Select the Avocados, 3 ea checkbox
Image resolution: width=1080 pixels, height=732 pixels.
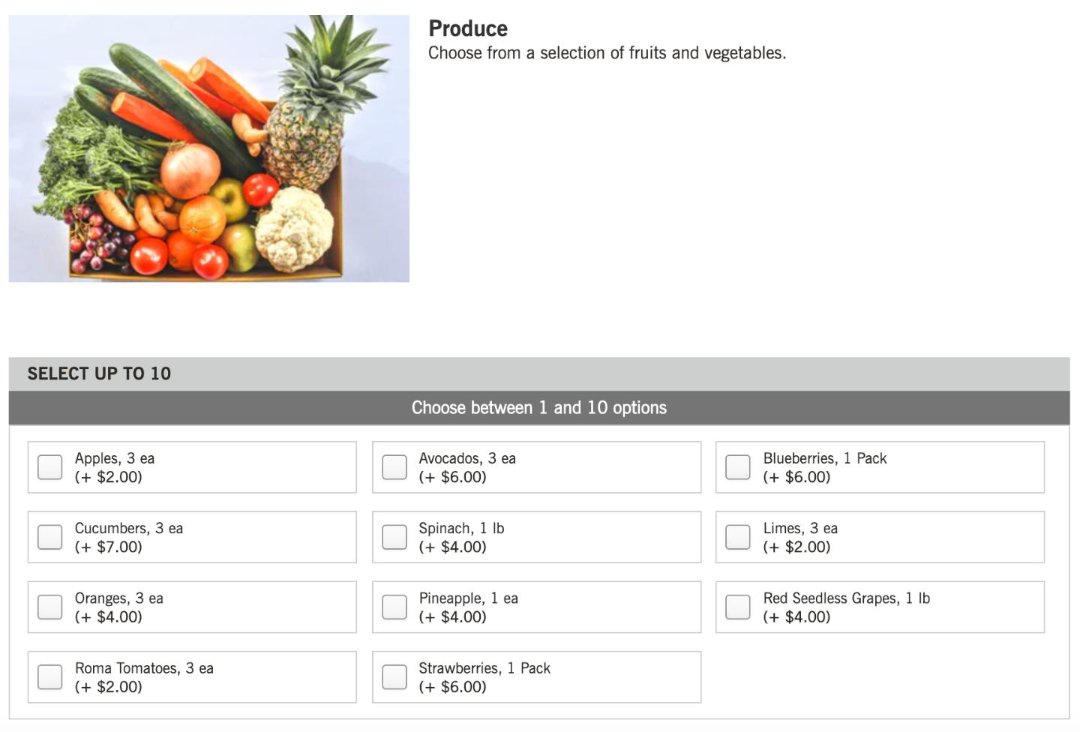coord(394,467)
